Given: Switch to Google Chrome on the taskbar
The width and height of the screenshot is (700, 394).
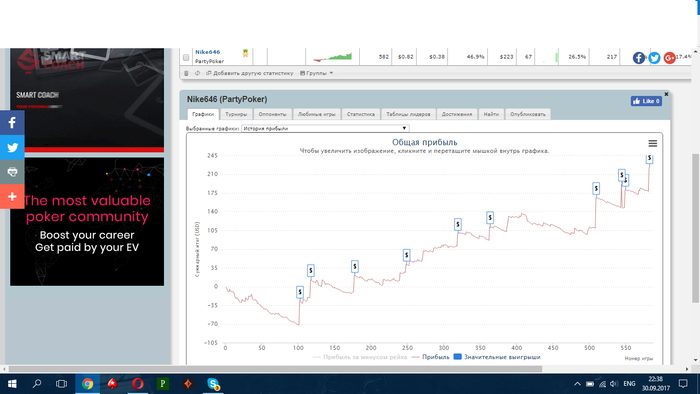Looking at the screenshot, I should tap(88, 384).
